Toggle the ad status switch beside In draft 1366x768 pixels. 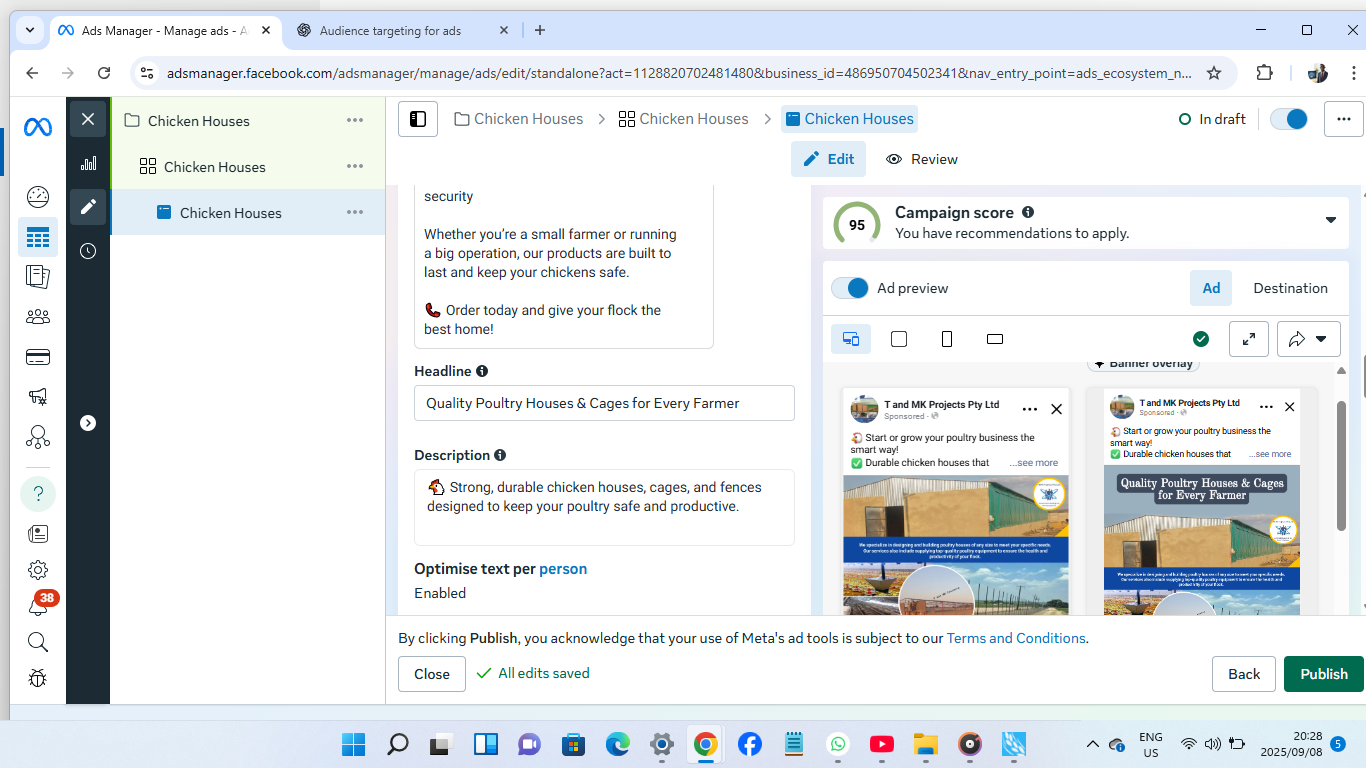pos(1289,119)
